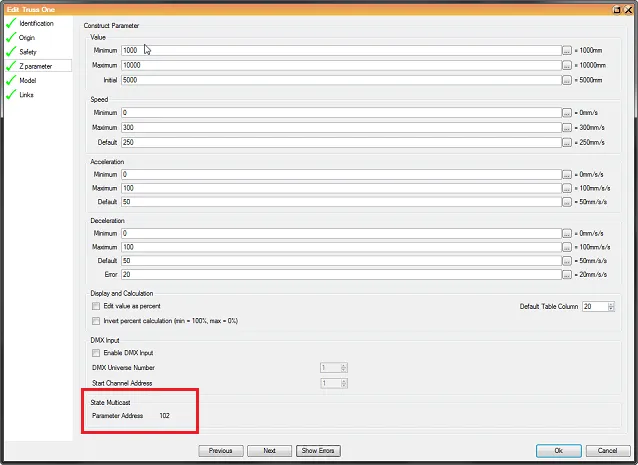
Task: Enable Edit value as percent checkbox
Action: 96,306
